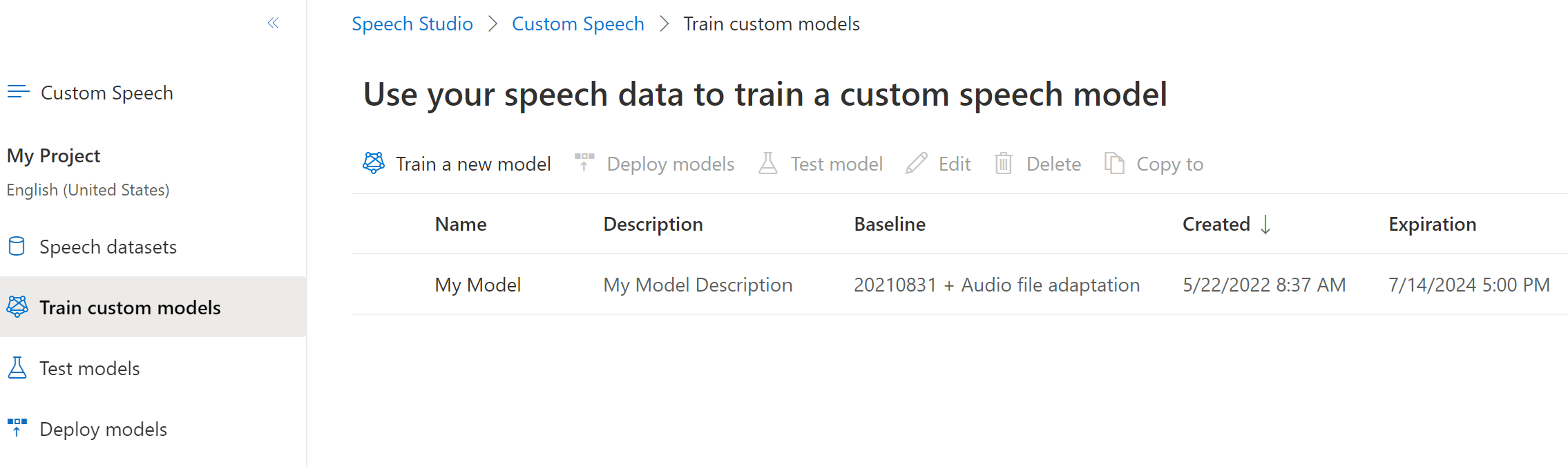
Task: Click the Train custom models sidebar icon
Action: (x=17, y=307)
